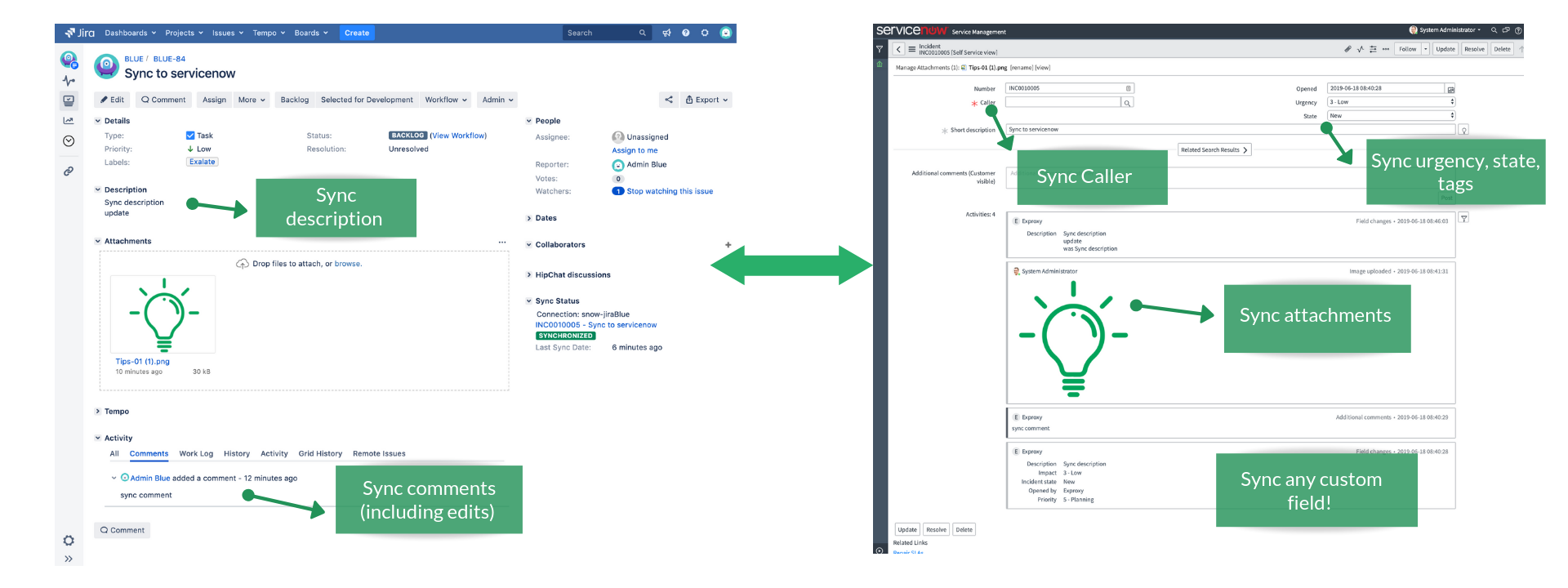
Task: Open the Urgency dropdown in ServiceNow
Action: point(1391,102)
